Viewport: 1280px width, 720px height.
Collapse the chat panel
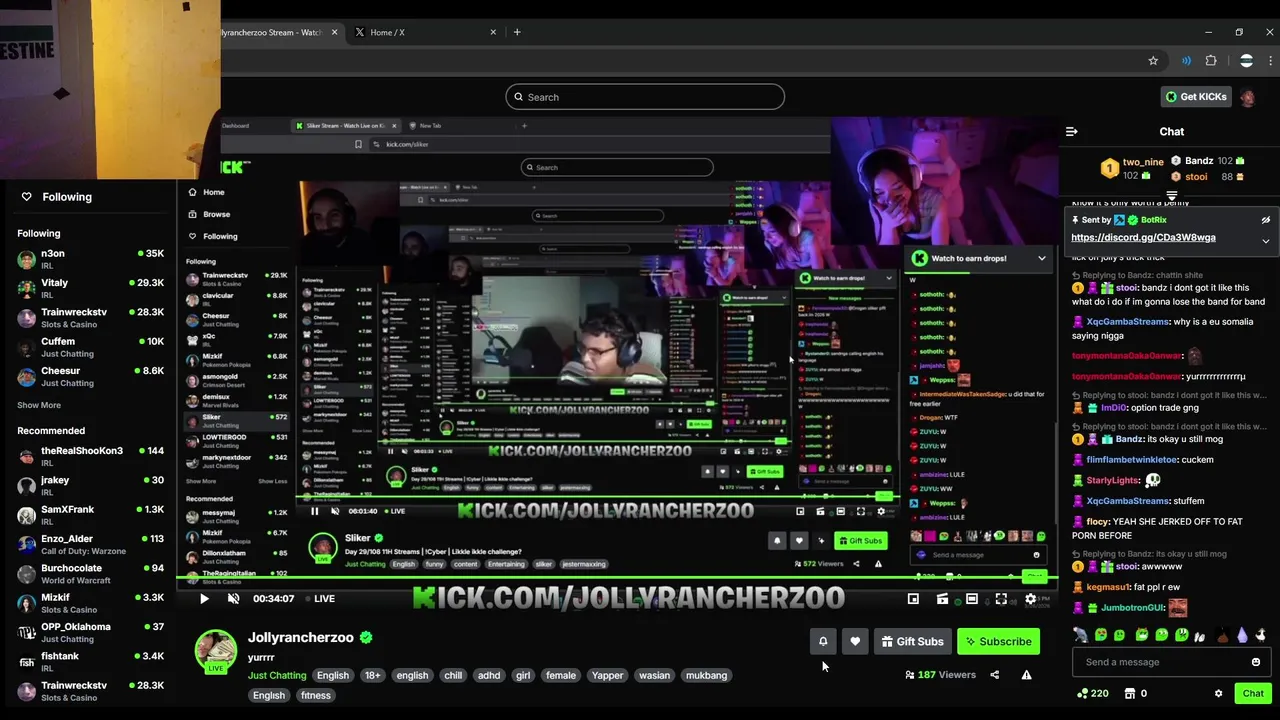coord(1072,131)
